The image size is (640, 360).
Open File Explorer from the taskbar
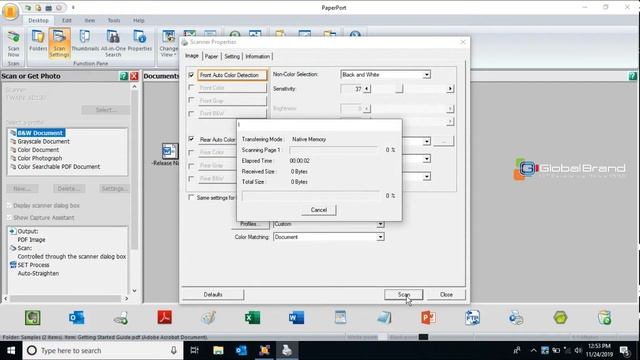(218, 350)
